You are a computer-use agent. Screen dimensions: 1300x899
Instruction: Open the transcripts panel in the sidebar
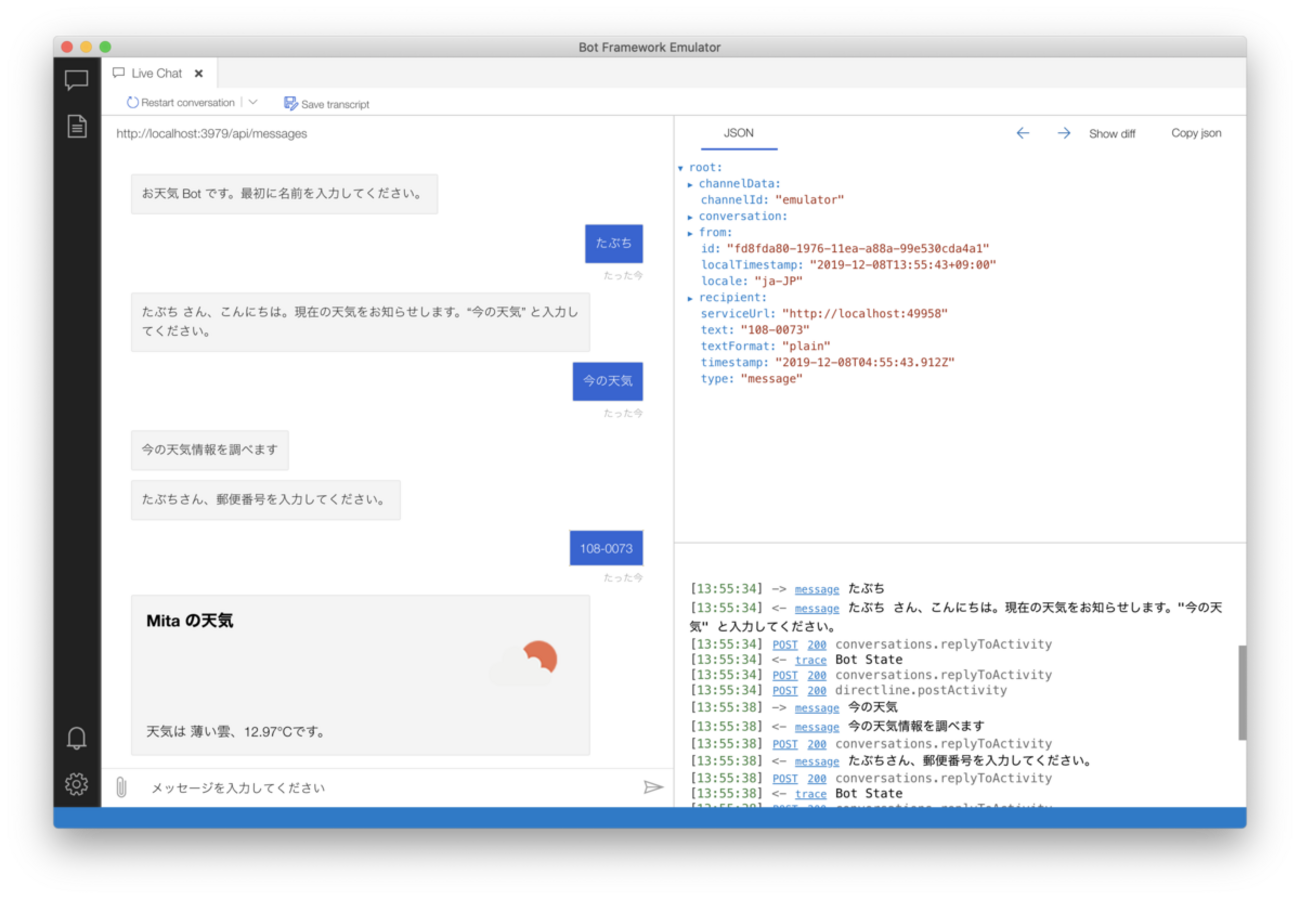point(76,127)
